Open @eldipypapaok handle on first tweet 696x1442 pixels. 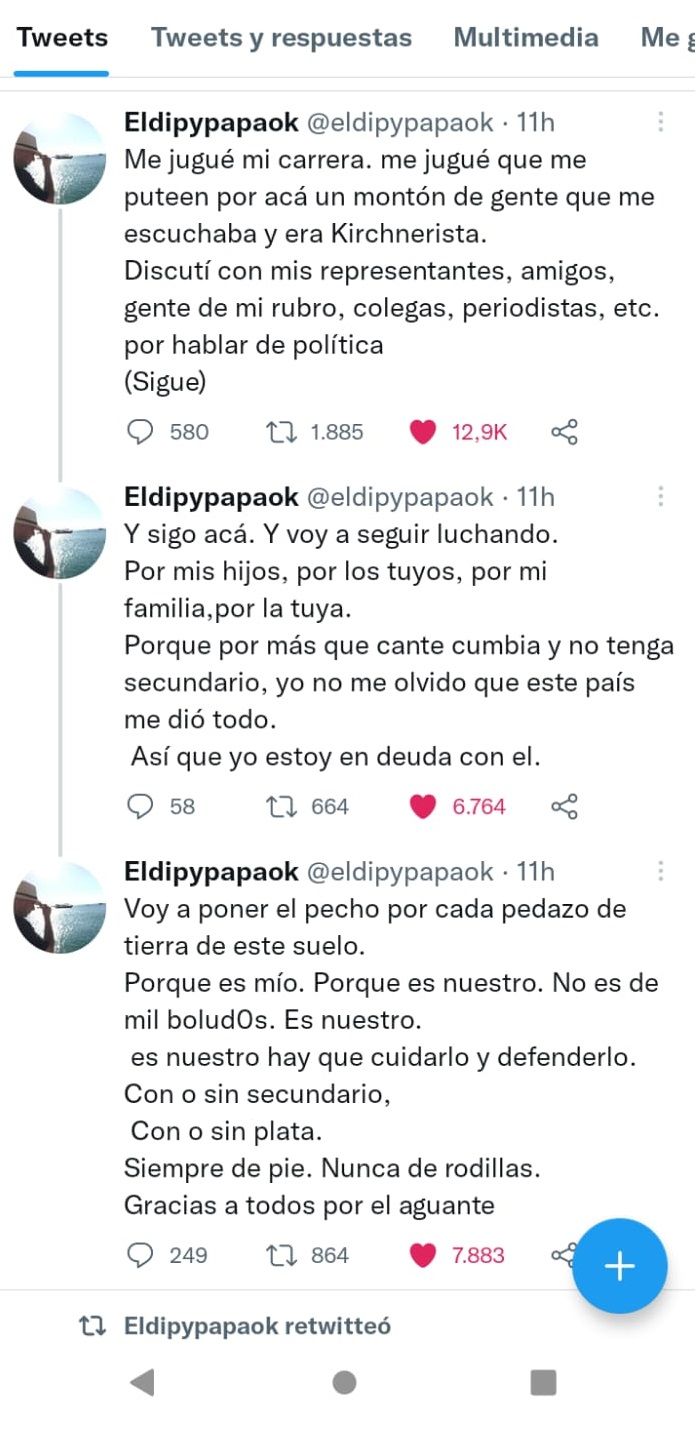[x=399, y=122]
